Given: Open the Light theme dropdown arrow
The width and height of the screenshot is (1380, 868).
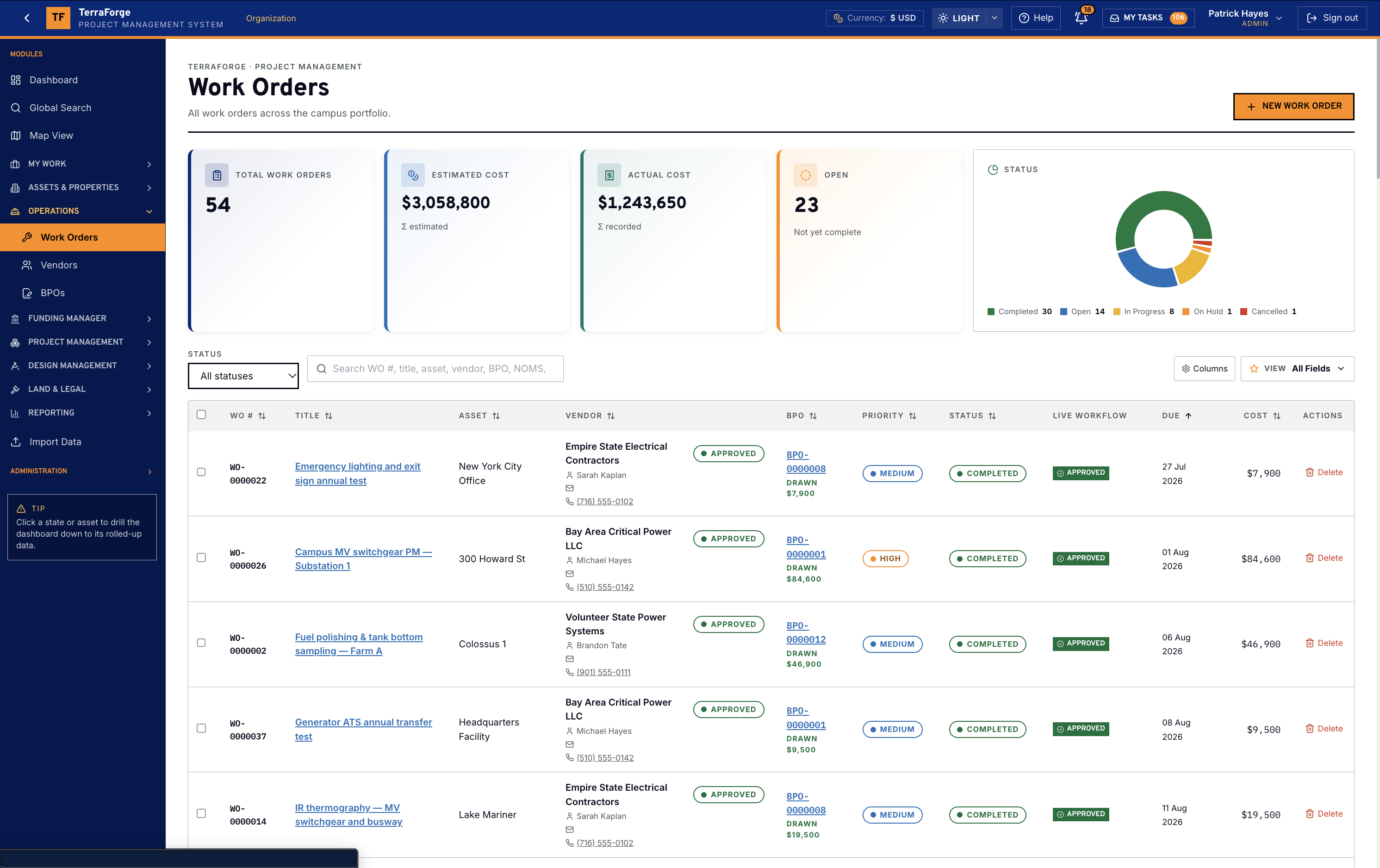Looking at the screenshot, I should pos(995,18).
